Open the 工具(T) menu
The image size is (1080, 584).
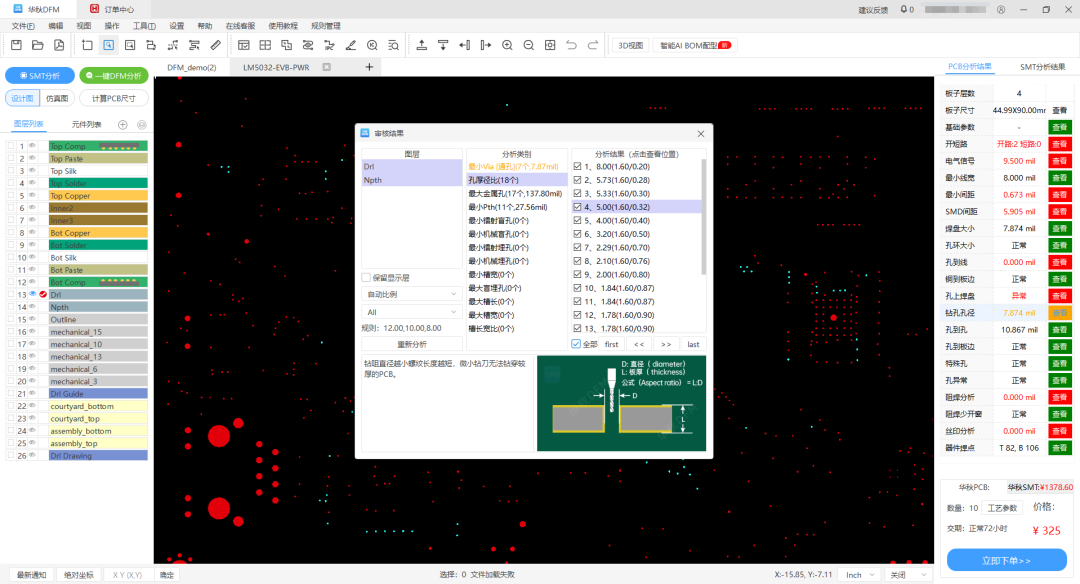pyautogui.click(x=144, y=25)
